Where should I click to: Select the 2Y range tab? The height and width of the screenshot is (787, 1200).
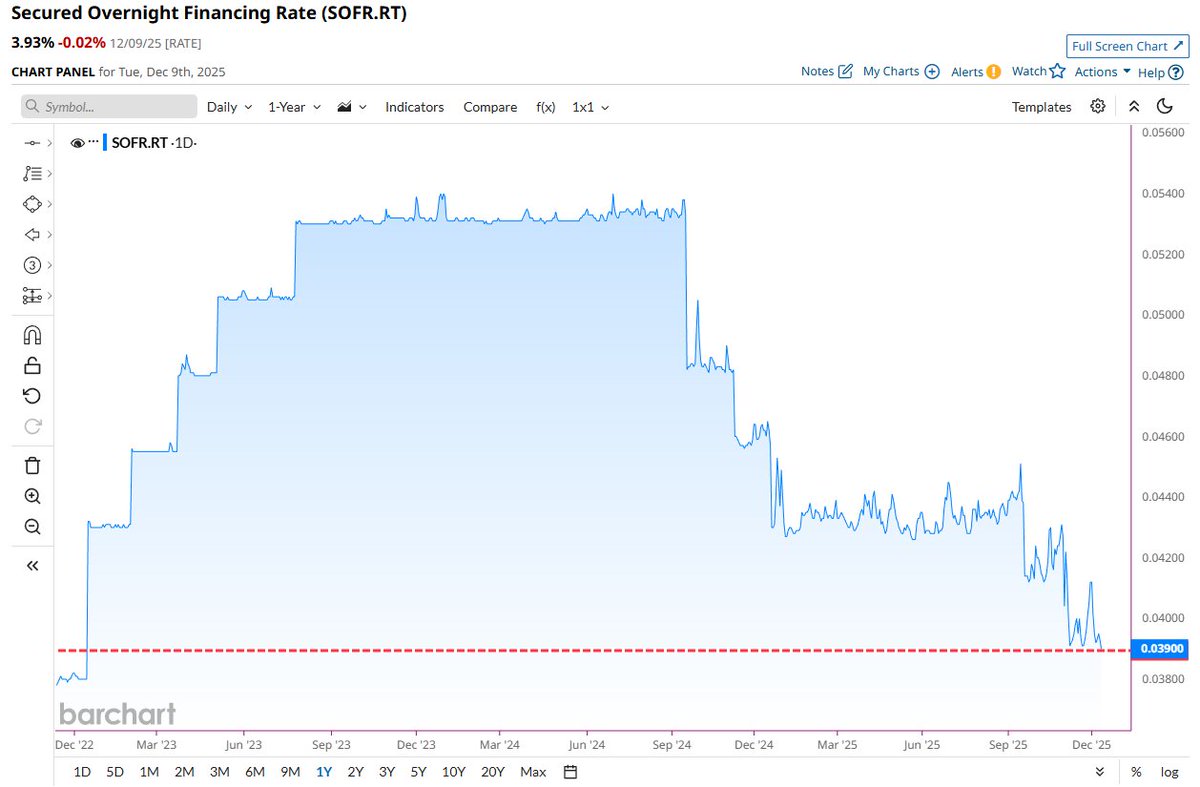point(355,772)
